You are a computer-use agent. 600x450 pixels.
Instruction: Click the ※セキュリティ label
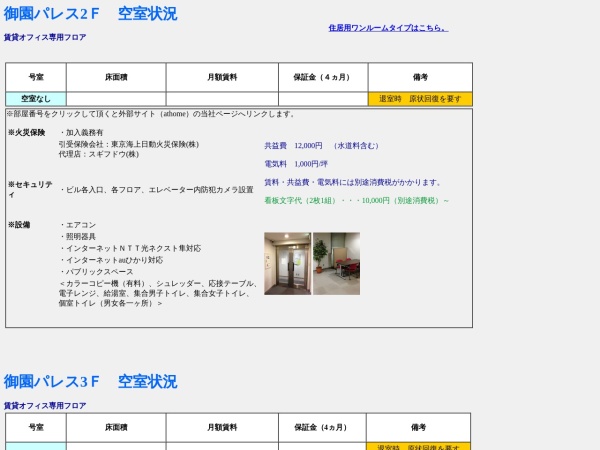pos(30,189)
